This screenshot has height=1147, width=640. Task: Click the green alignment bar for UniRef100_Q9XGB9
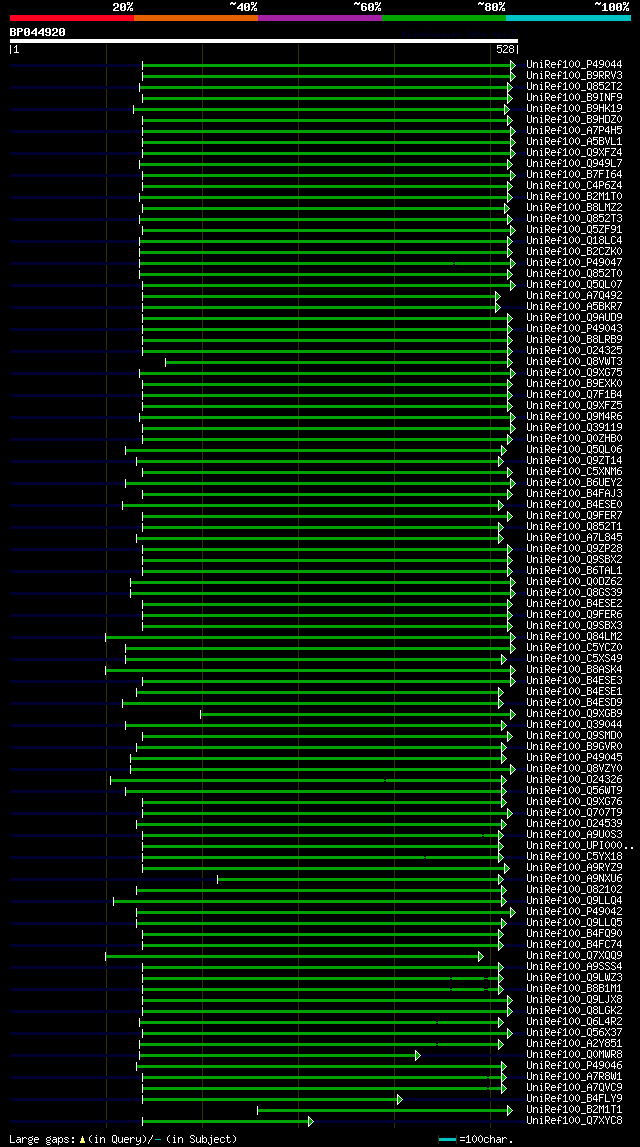click(357, 715)
